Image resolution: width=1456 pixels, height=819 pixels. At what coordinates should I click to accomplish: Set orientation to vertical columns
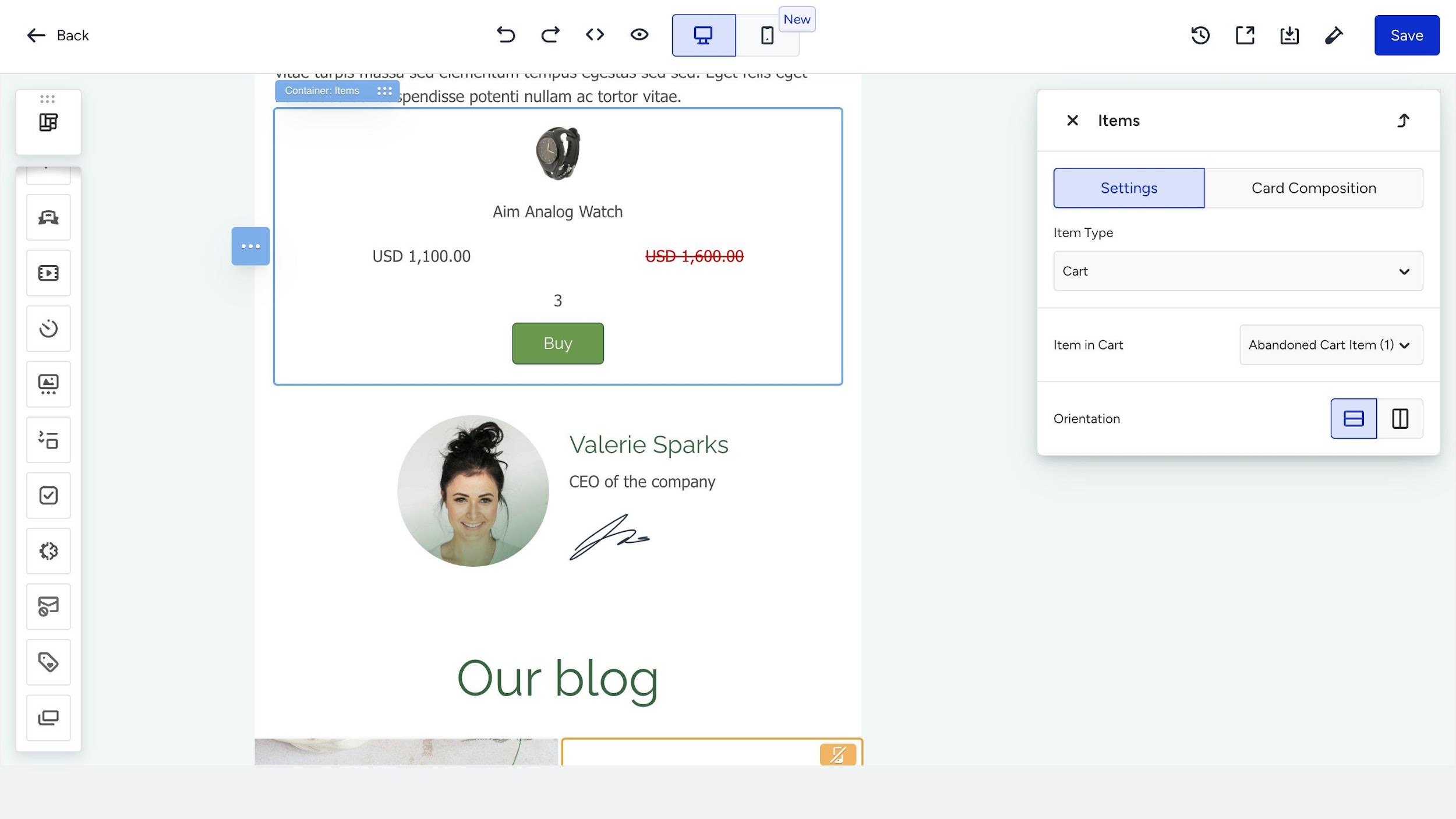tap(1400, 419)
